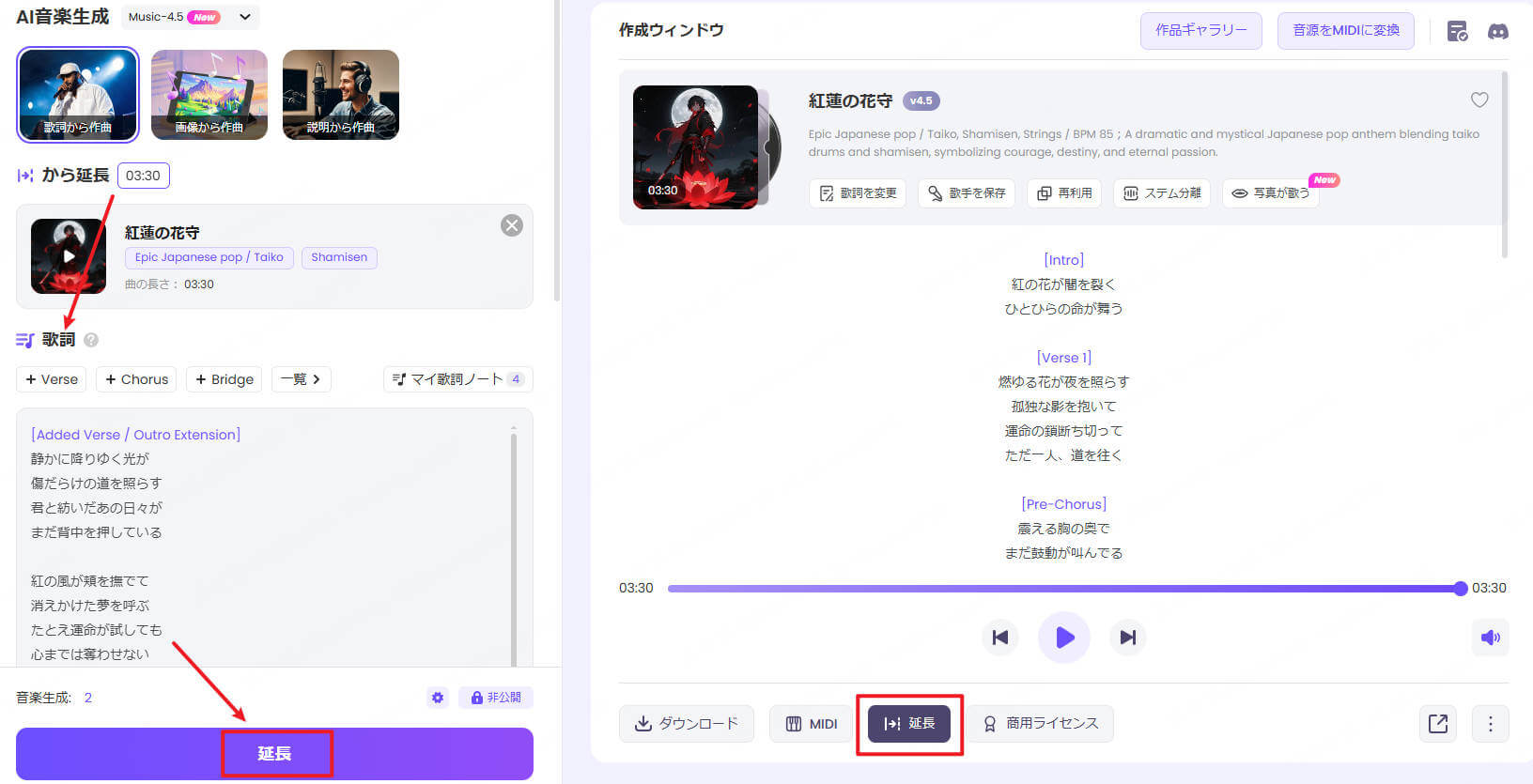Click the [Pre-Chorus] lyrics section label
The width and height of the screenshot is (1533, 784).
pyautogui.click(x=1064, y=504)
